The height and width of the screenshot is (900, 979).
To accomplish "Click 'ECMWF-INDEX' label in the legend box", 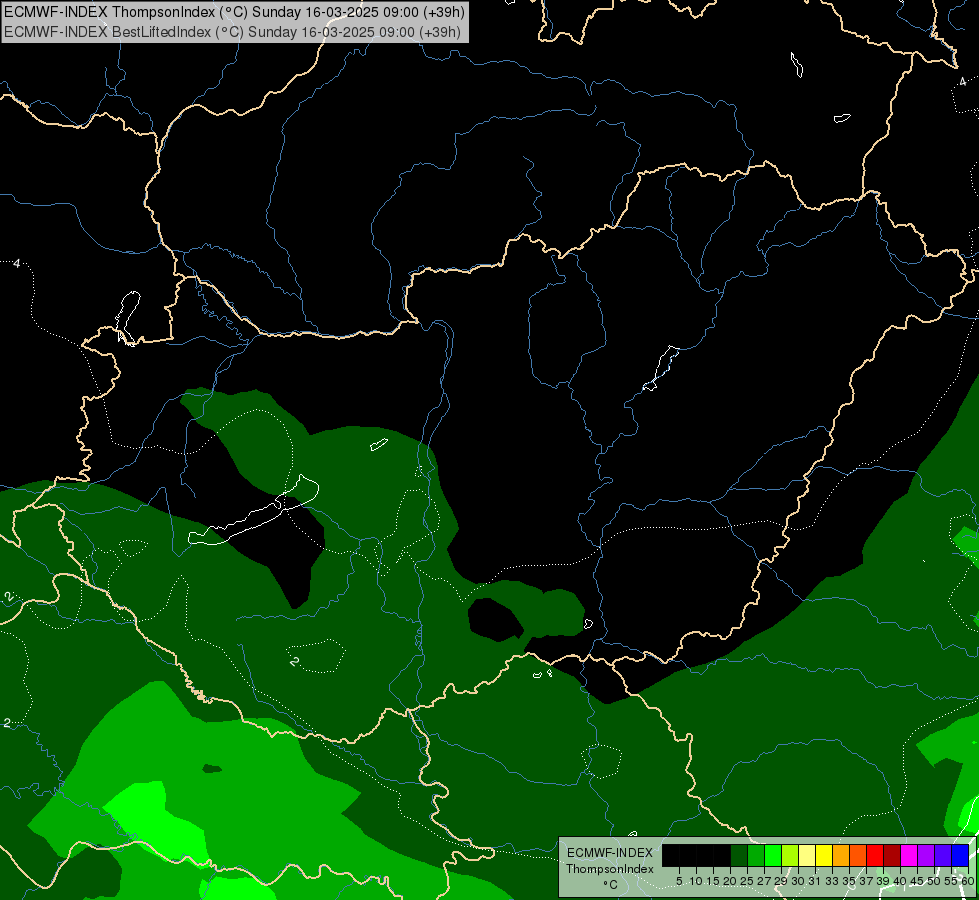I will click(609, 853).
